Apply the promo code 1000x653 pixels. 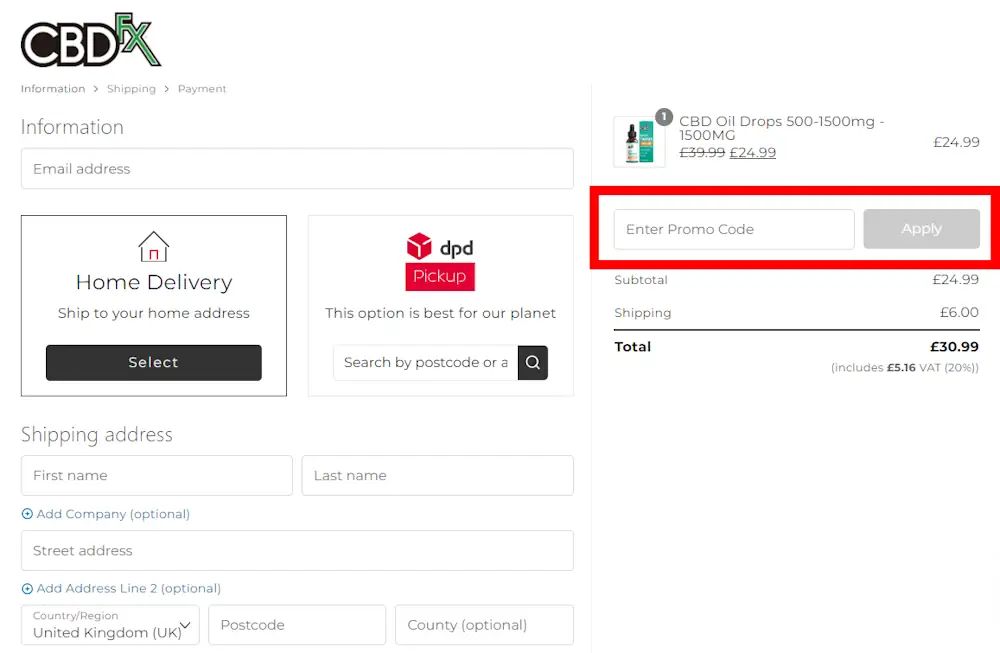pos(922,229)
